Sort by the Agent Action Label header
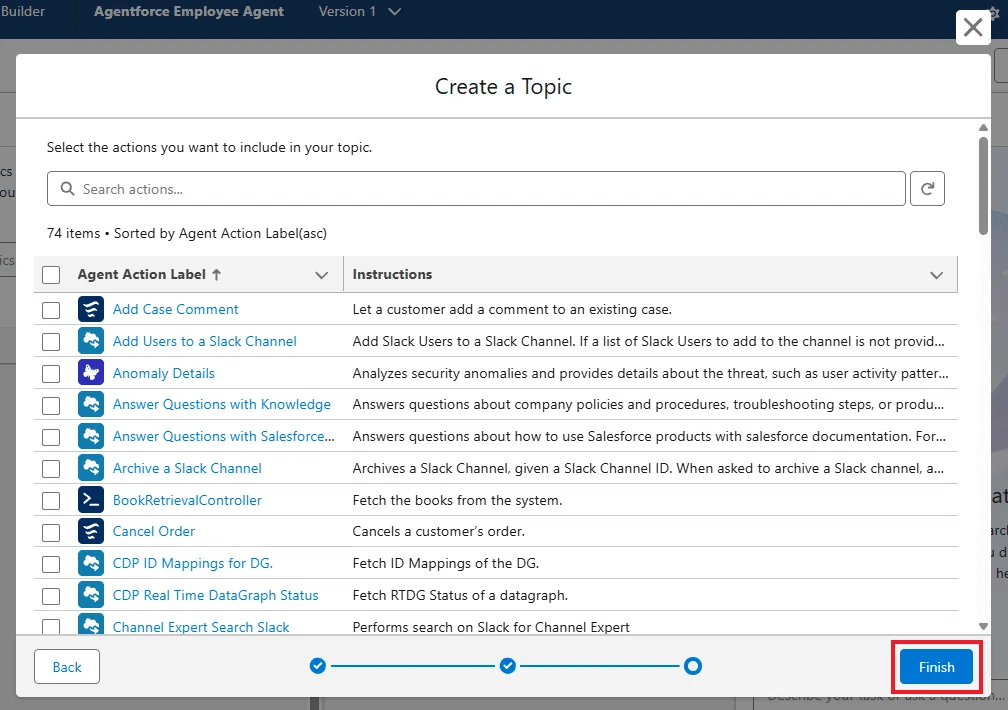Viewport: 1008px width, 710px height. pyautogui.click(x=141, y=275)
